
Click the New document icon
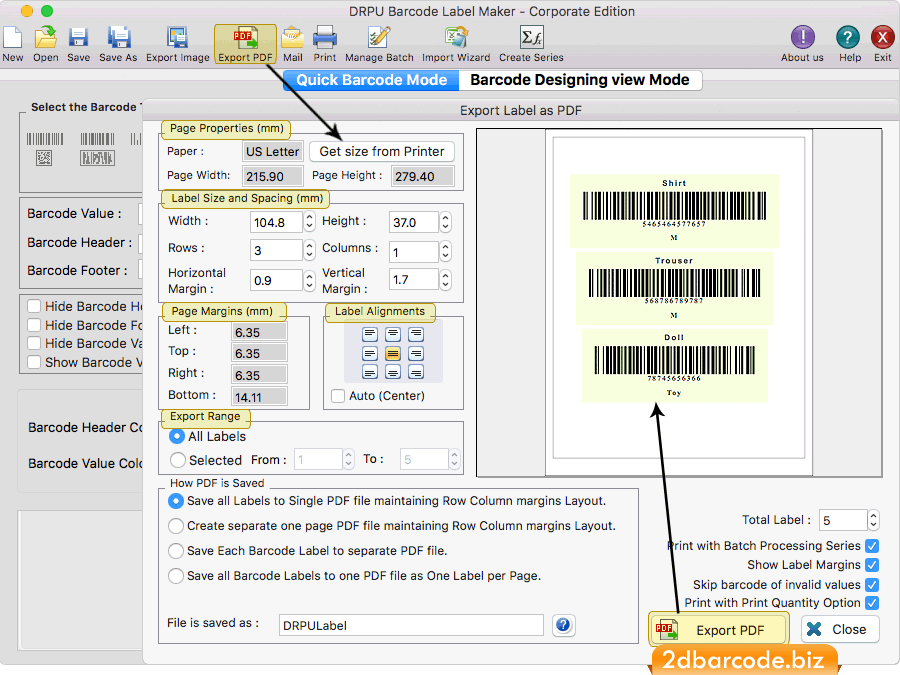pyautogui.click(x=13, y=38)
